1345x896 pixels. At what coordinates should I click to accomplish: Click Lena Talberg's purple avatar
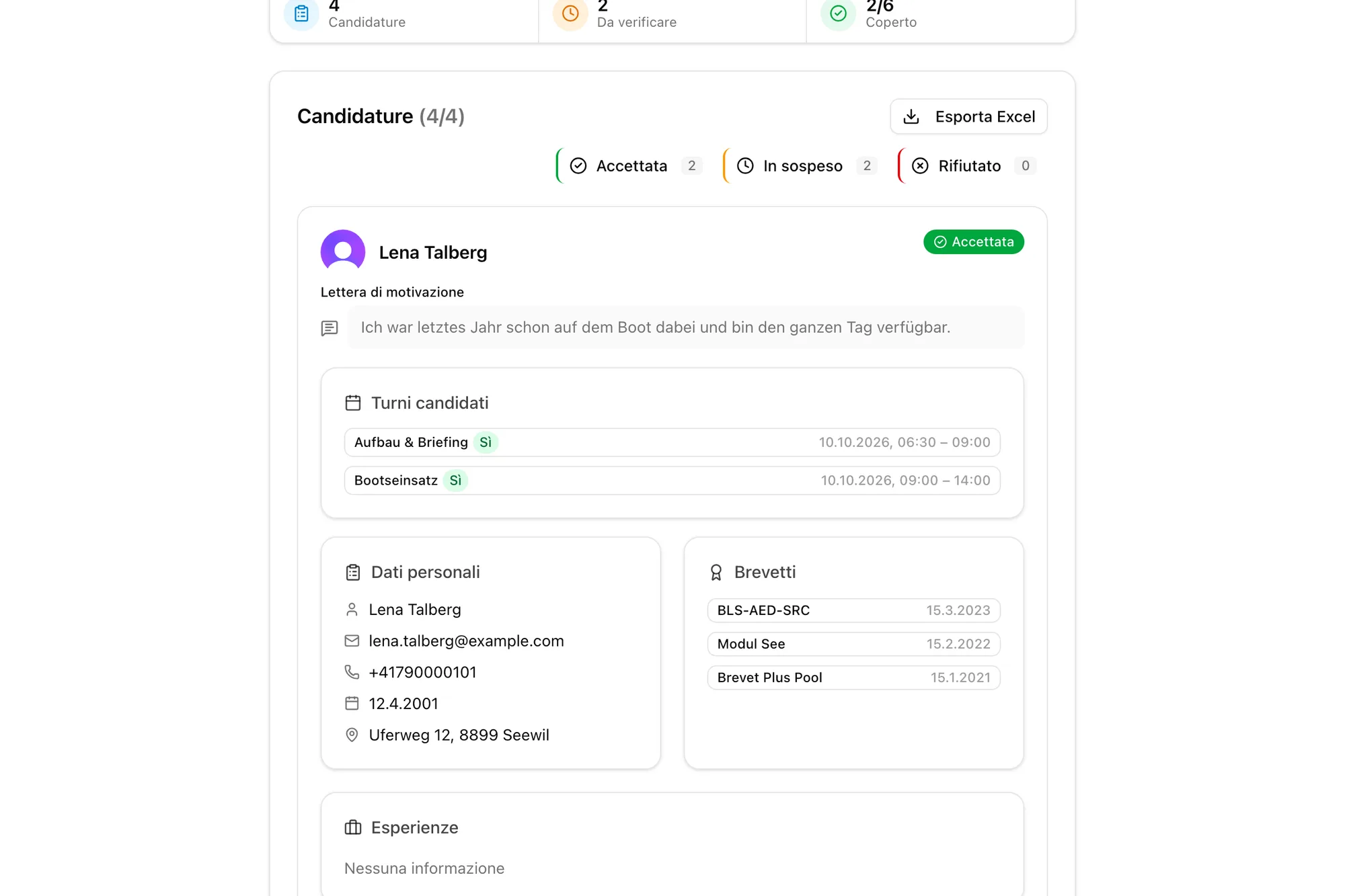343,251
